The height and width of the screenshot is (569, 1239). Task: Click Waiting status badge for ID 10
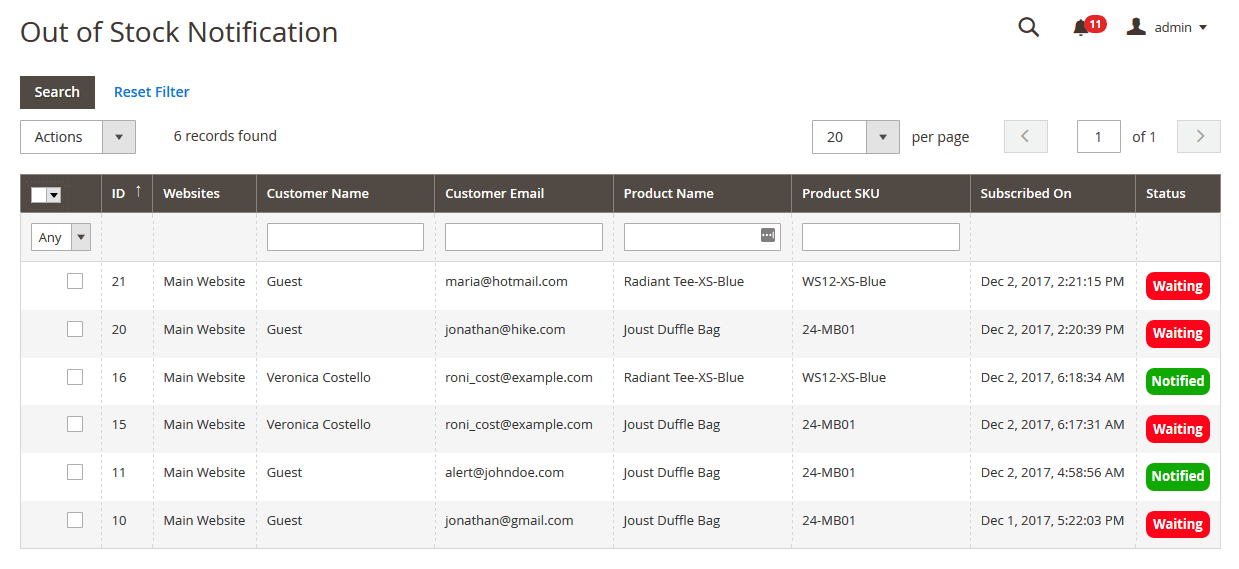pyautogui.click(x=1178, y=524)
